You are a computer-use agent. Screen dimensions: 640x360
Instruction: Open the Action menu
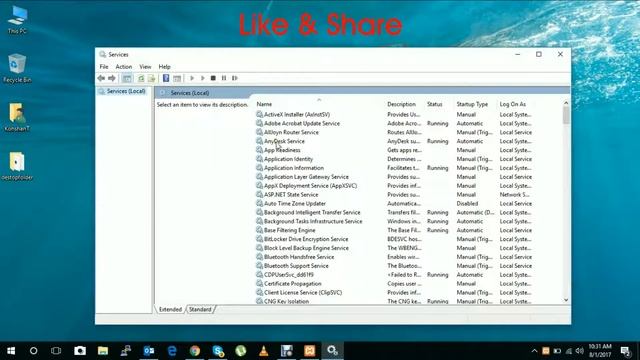123,67
